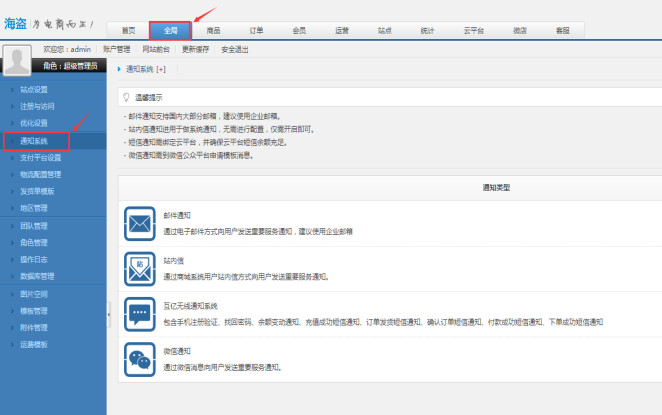Open the 微店 tab
This screenshot has height=415, width=662.
tap(520, 31)
